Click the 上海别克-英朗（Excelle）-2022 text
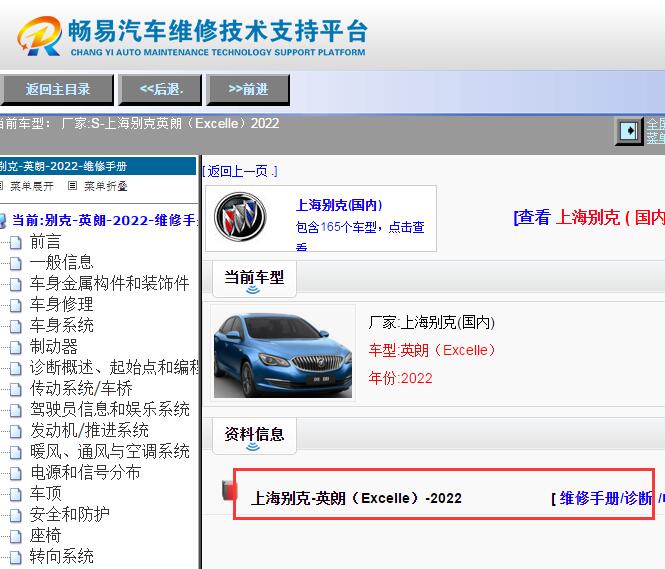Viewport: 665px width, 569px height. 356,498
